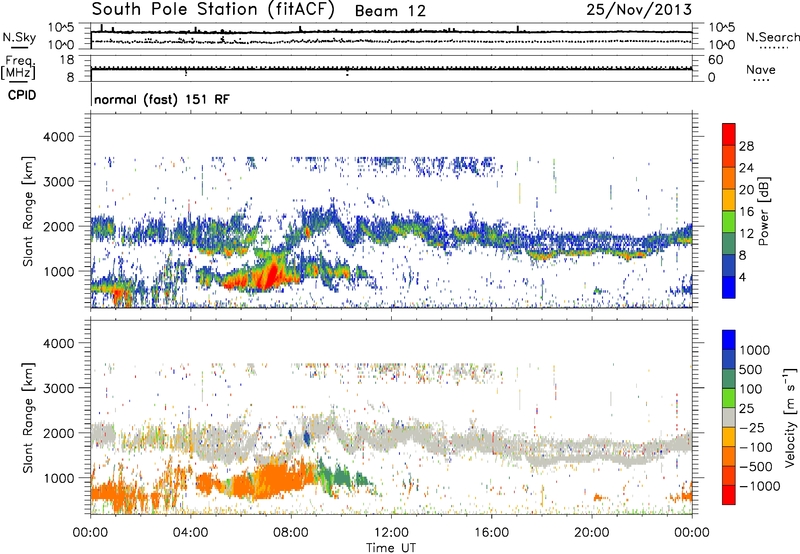Click the '16:00' time axis label
The height and width of the screenshot is (554, 800).
pyautogui.click(x=491, y=533)
